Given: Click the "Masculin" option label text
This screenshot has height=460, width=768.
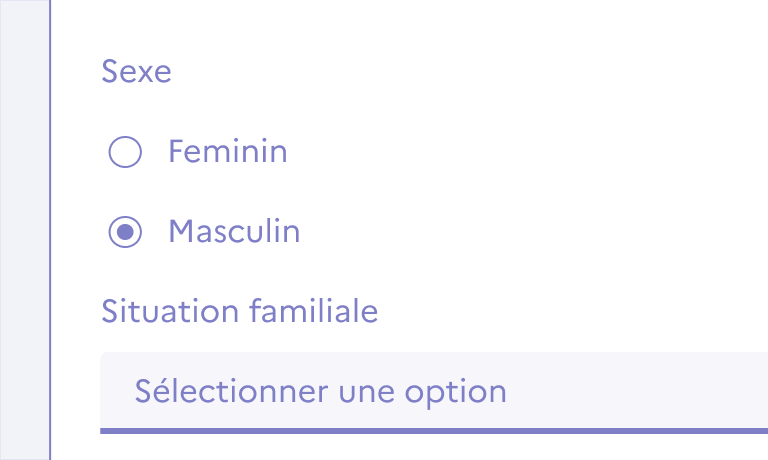Looking at the screenshot, I should (234, 232).
